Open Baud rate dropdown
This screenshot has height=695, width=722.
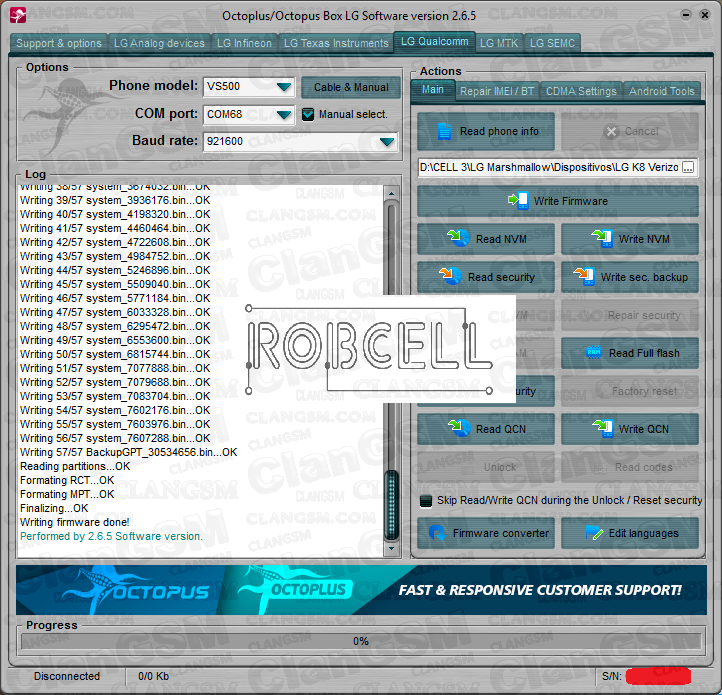coord(387,141)
